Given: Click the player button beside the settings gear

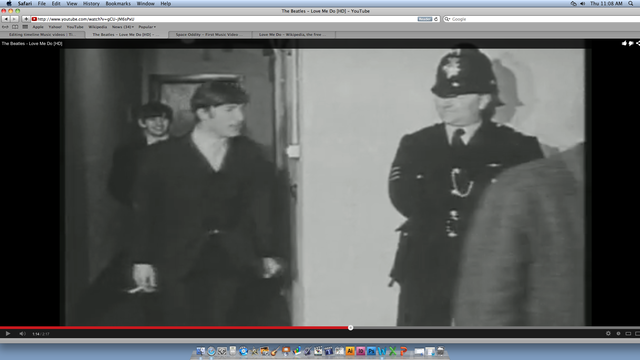Looking at the screenshot, I should point(618,333).
